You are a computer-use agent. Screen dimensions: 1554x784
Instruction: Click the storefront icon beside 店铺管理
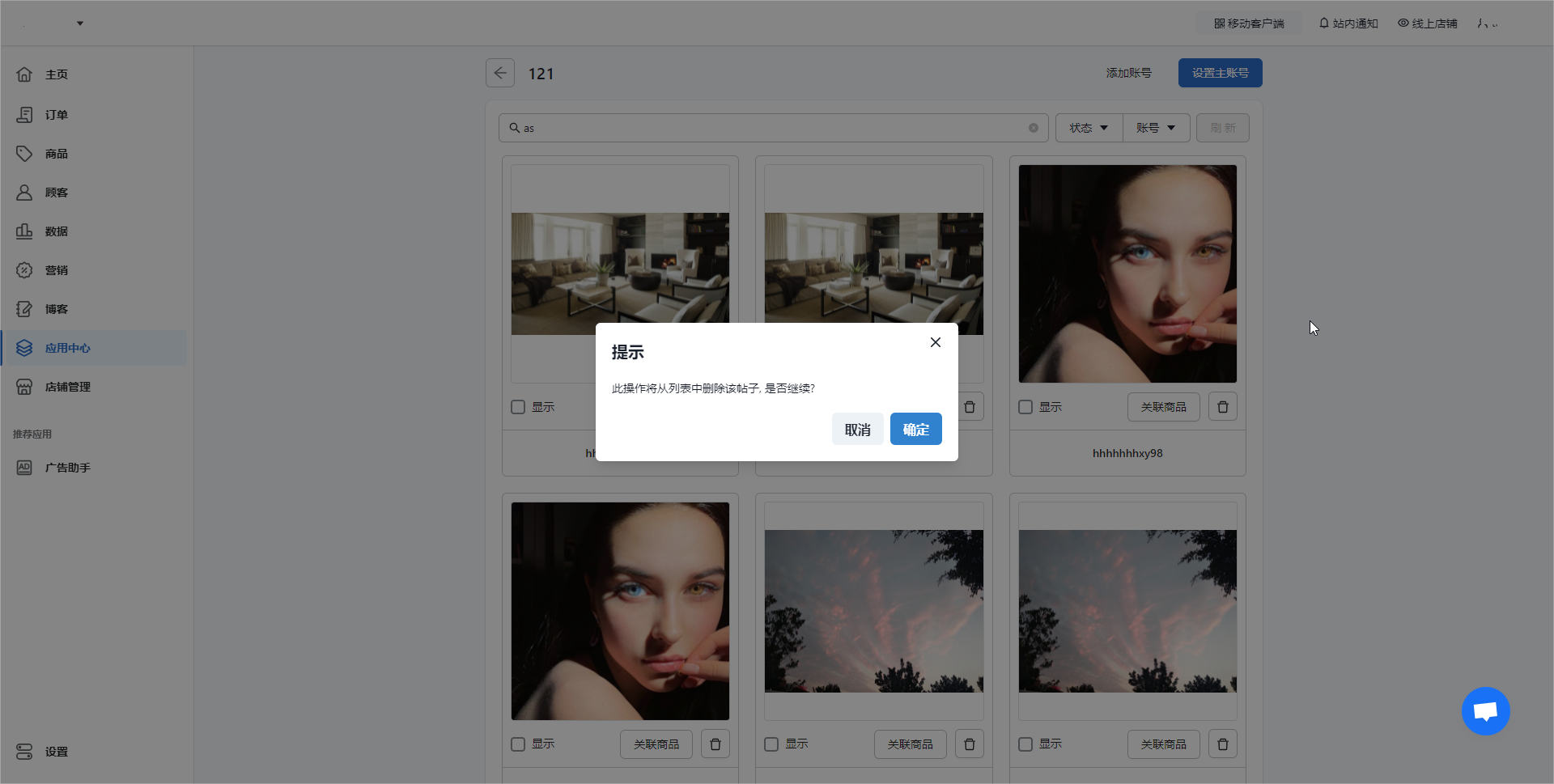point(24,387)
